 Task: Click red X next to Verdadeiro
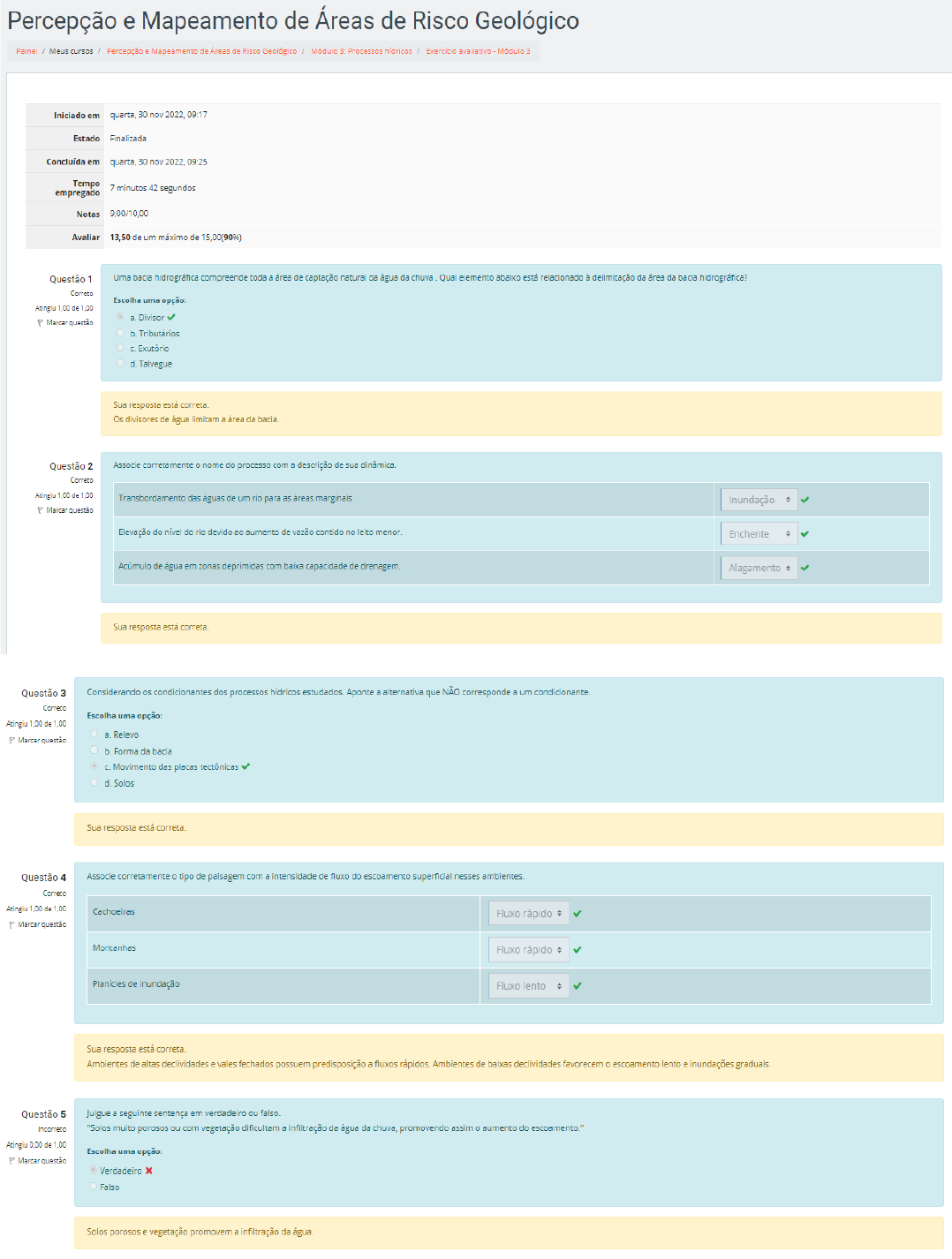149,1171
